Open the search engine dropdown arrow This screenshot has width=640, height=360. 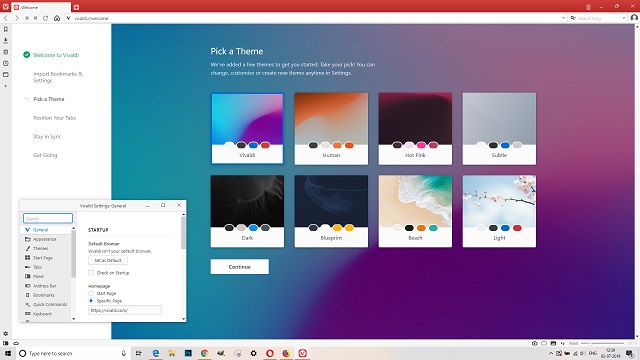coord(623,18)
